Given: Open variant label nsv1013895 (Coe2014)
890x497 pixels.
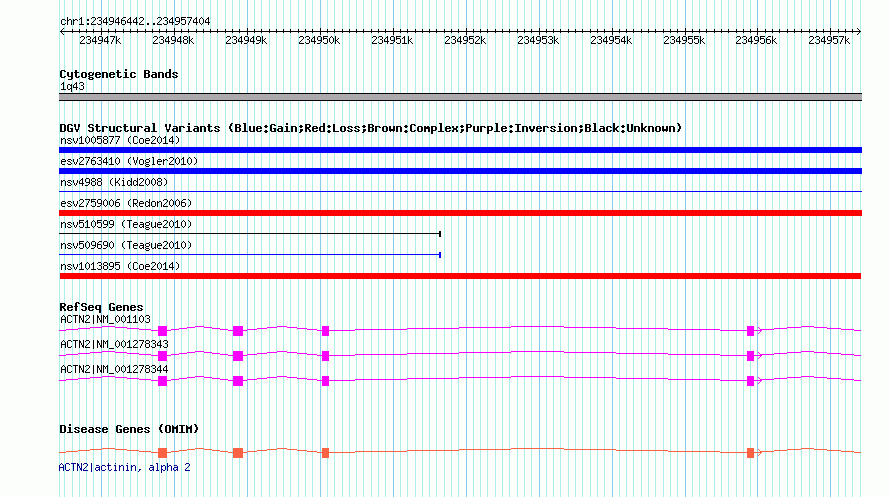Looking at the screenshot, I should point(120,266).
